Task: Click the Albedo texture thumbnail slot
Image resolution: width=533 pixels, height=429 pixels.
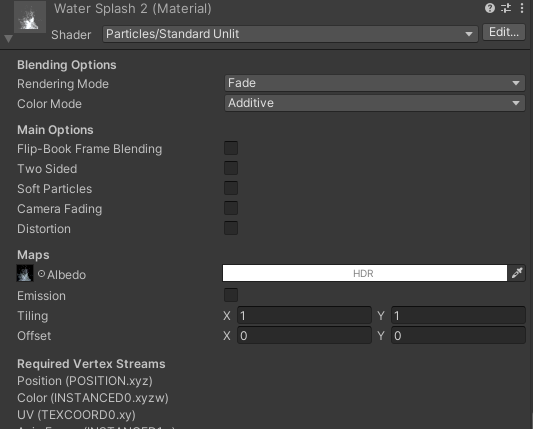Action: [25, 273]
